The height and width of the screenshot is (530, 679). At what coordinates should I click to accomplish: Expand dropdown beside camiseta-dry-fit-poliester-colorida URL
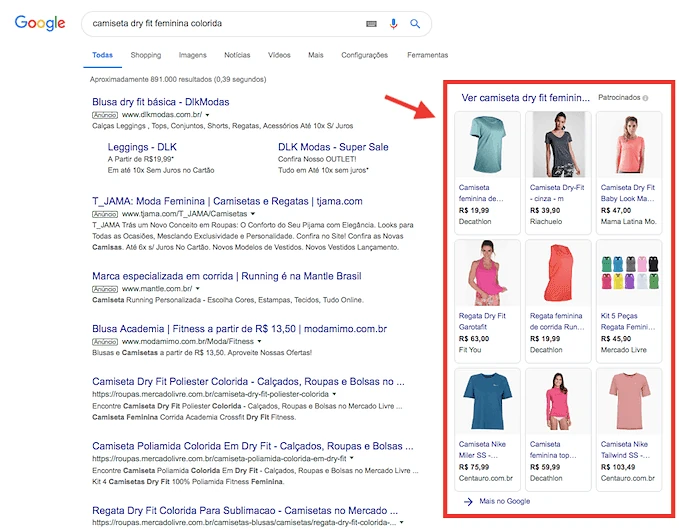pyautogui.click(x=334, y=394)
